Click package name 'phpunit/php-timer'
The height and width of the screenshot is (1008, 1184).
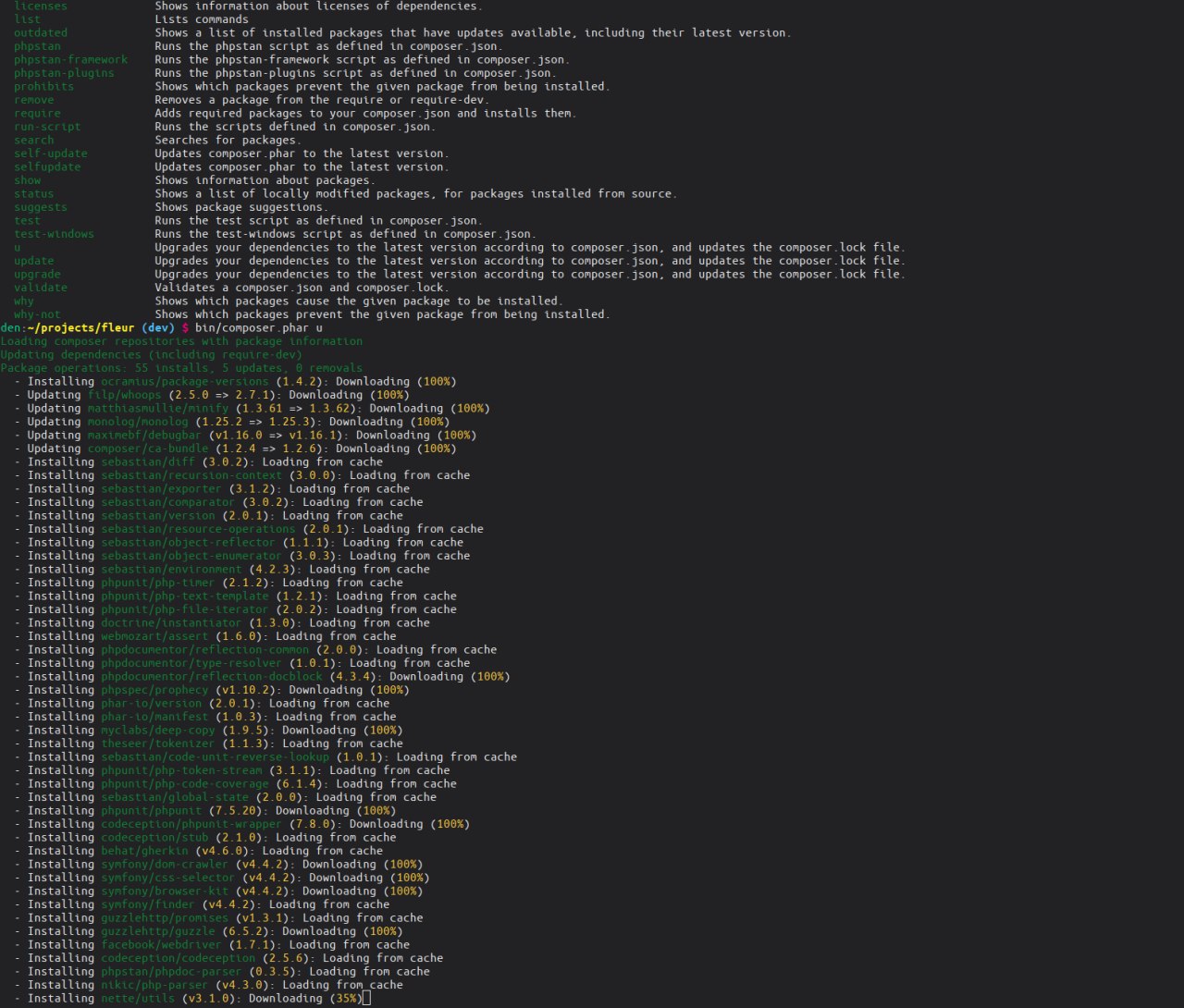(x=158, y=583)
